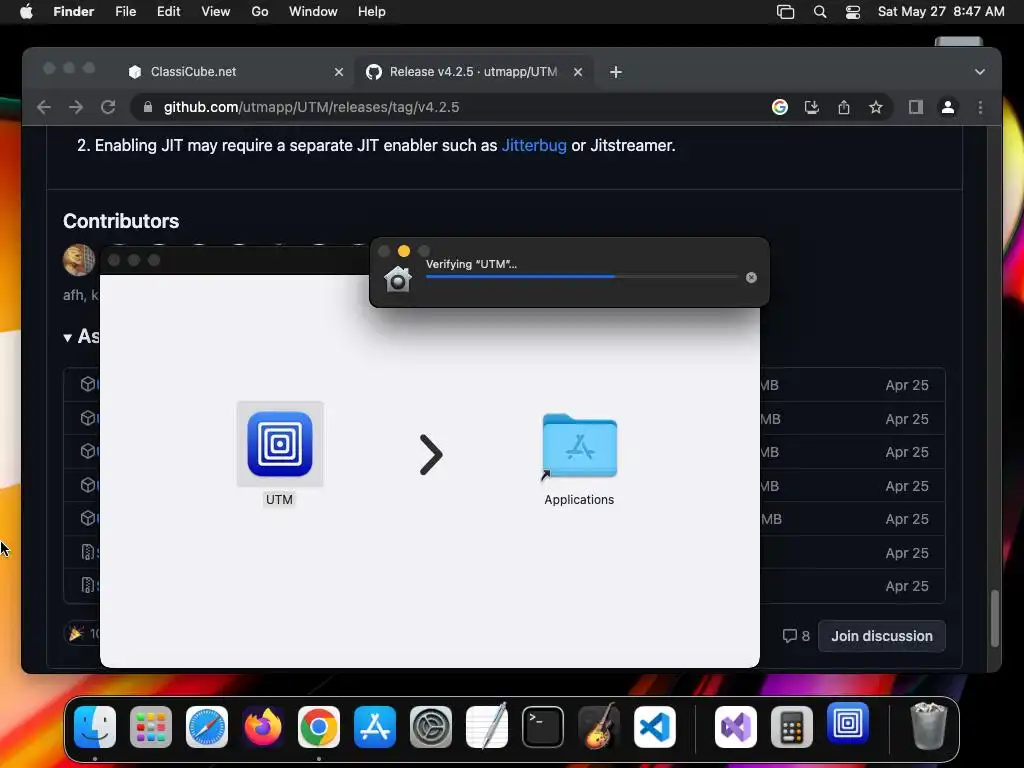Click the Join discussion button
Image resolution: width=1024 pixels, height=768 pixels.
(x=881, y=636)
